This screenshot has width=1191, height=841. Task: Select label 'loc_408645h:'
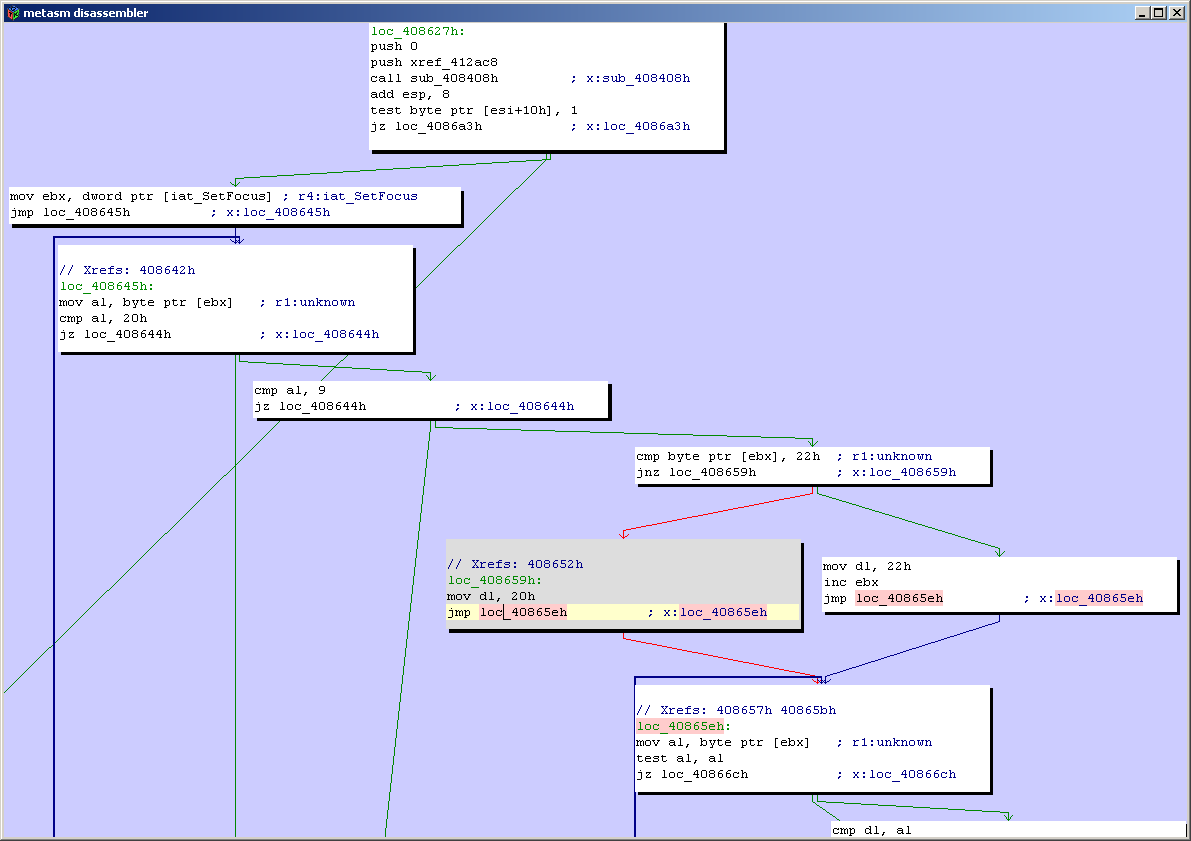[x=107, y=286]
